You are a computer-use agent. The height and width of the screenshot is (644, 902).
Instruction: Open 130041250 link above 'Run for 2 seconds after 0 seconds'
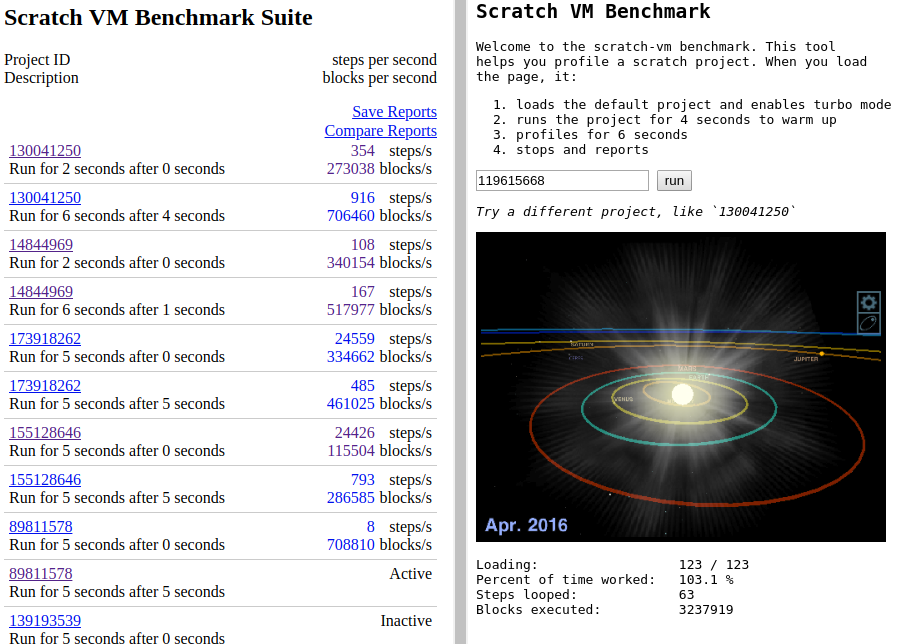pyautogui.click(x=45, y=151)
